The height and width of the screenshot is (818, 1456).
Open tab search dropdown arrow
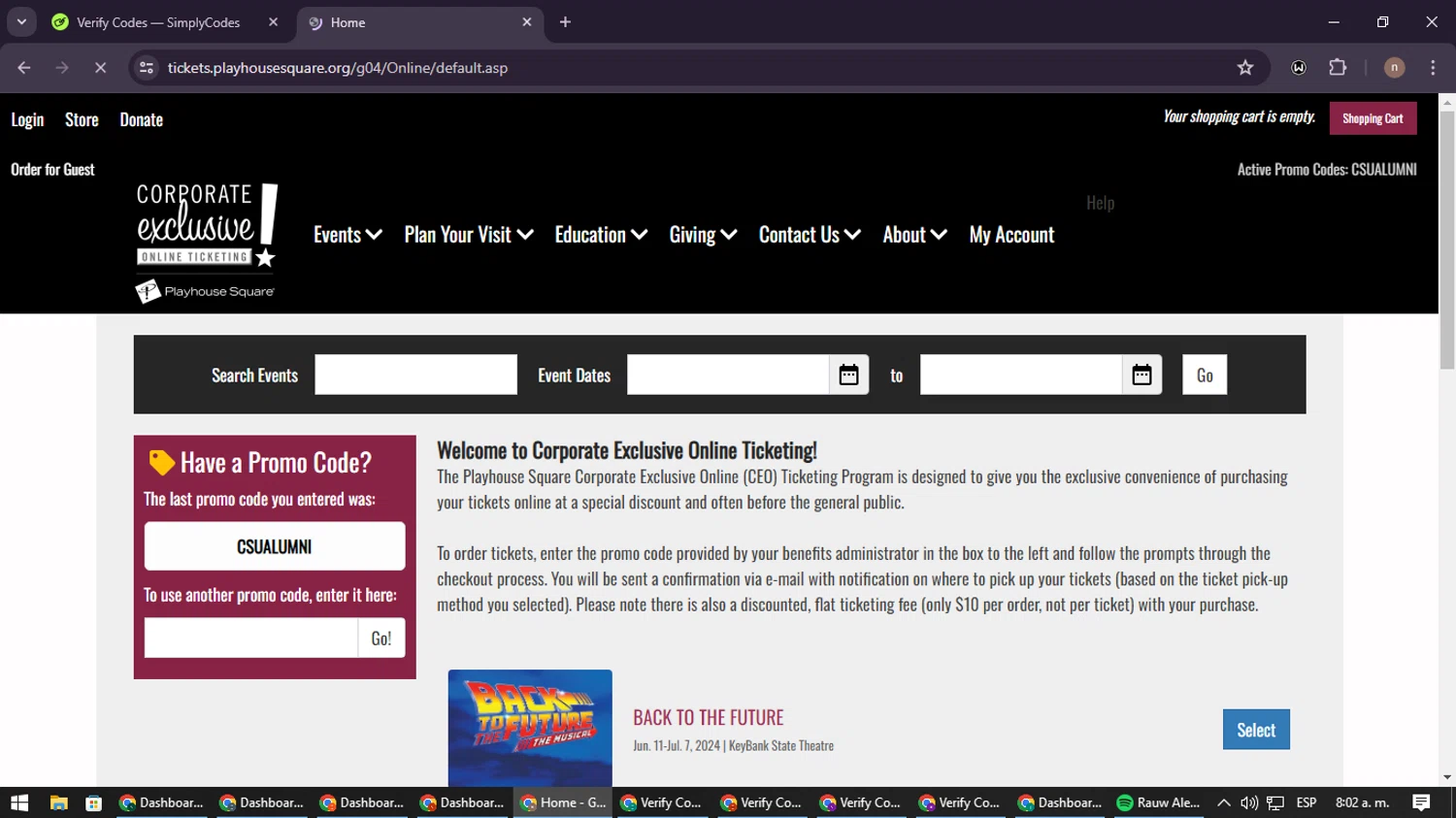21,22
